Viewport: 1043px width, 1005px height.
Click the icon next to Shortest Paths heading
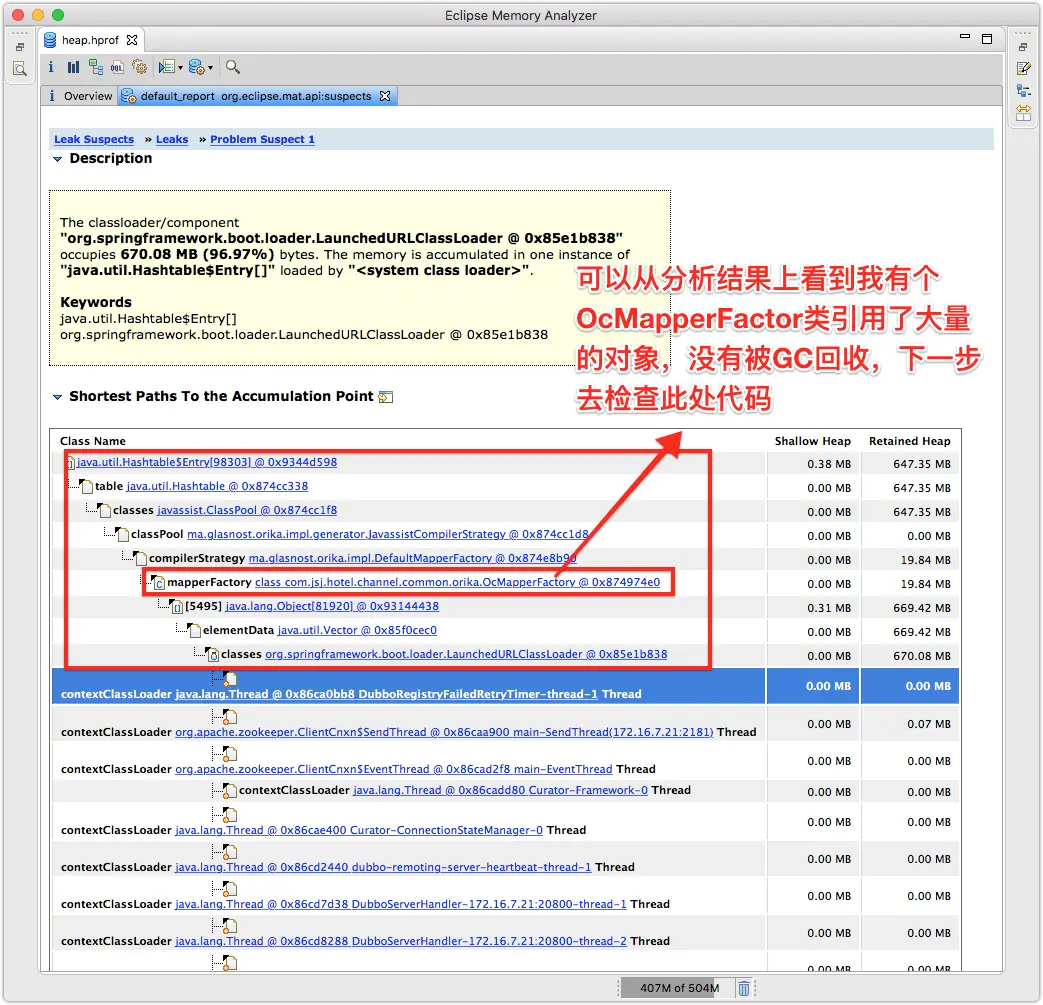(386, 397)
